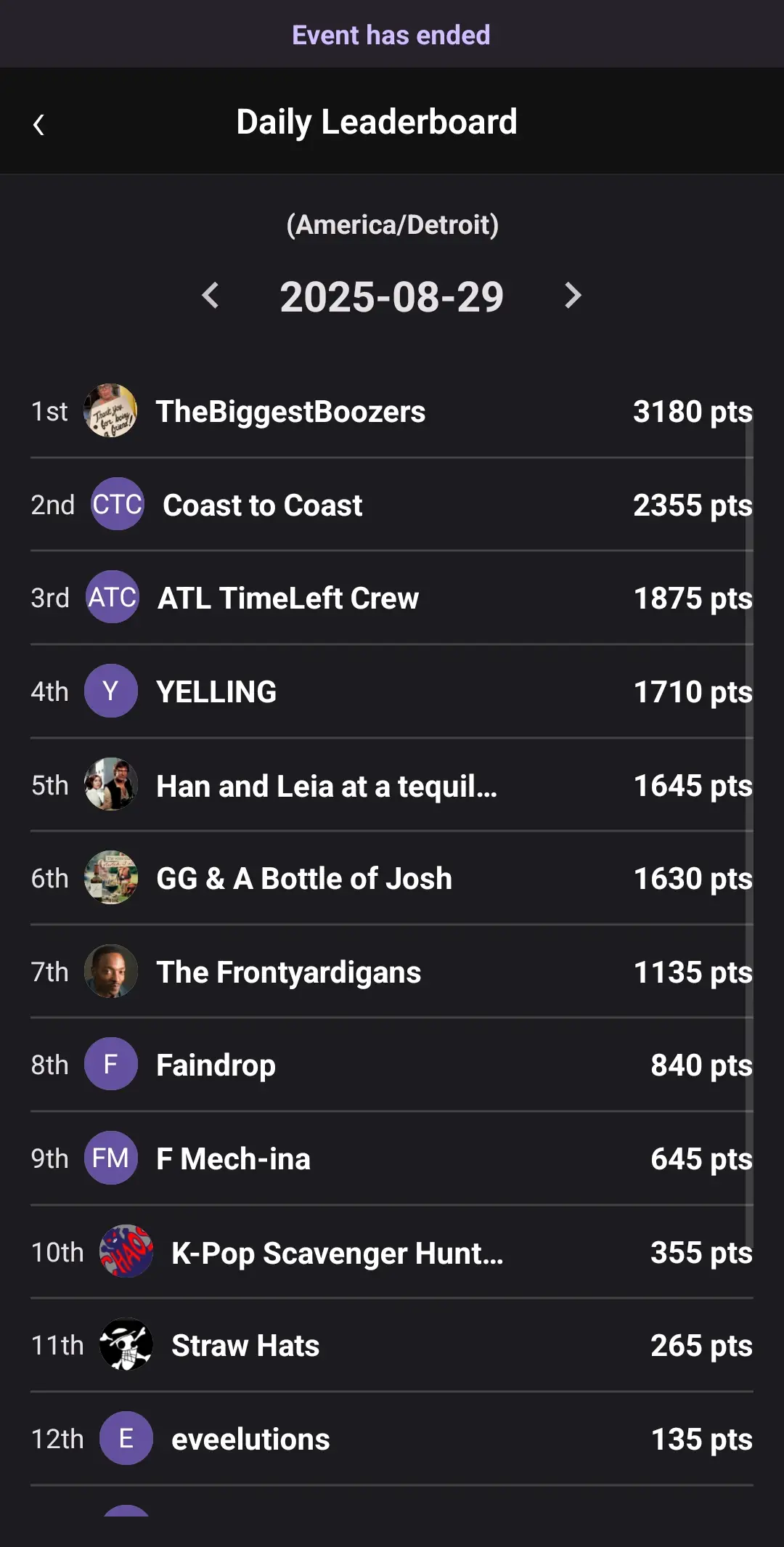Viewport: 784px width, 1547px height.
Task: Open TheBiggestBoozers team avatar
Action: tap(110, 411)
